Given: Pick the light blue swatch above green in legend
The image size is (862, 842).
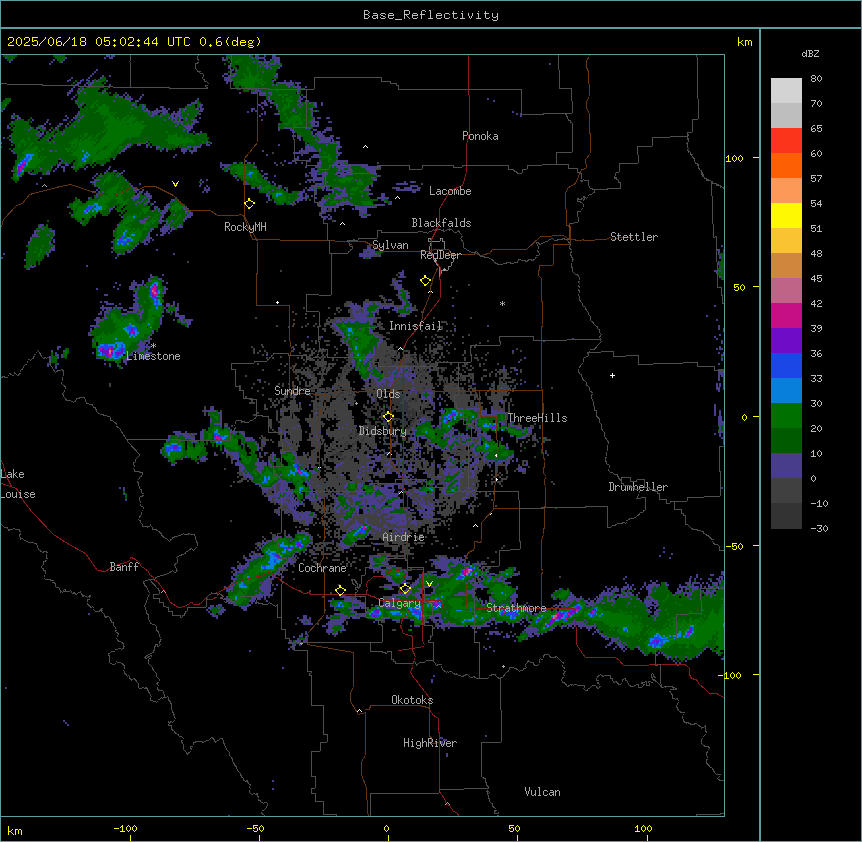Looking at the screenshot, I should pyautogui.click(x=786, y=391).
